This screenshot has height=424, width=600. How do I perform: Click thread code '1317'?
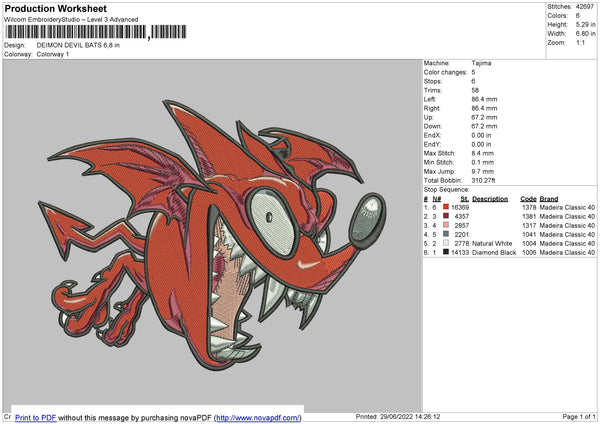529,225
